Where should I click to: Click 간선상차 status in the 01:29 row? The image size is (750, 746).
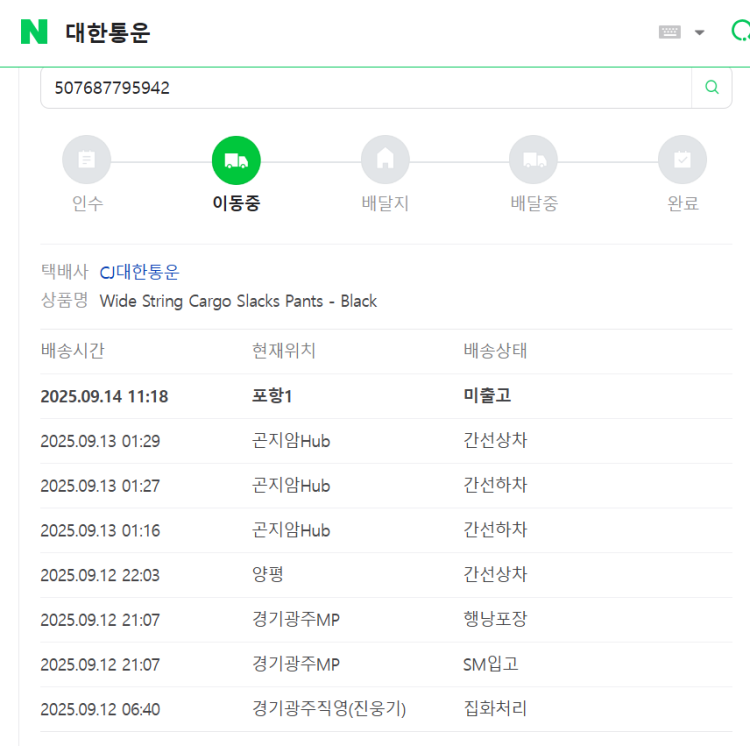pyautogui.click(x=495, y=440)
